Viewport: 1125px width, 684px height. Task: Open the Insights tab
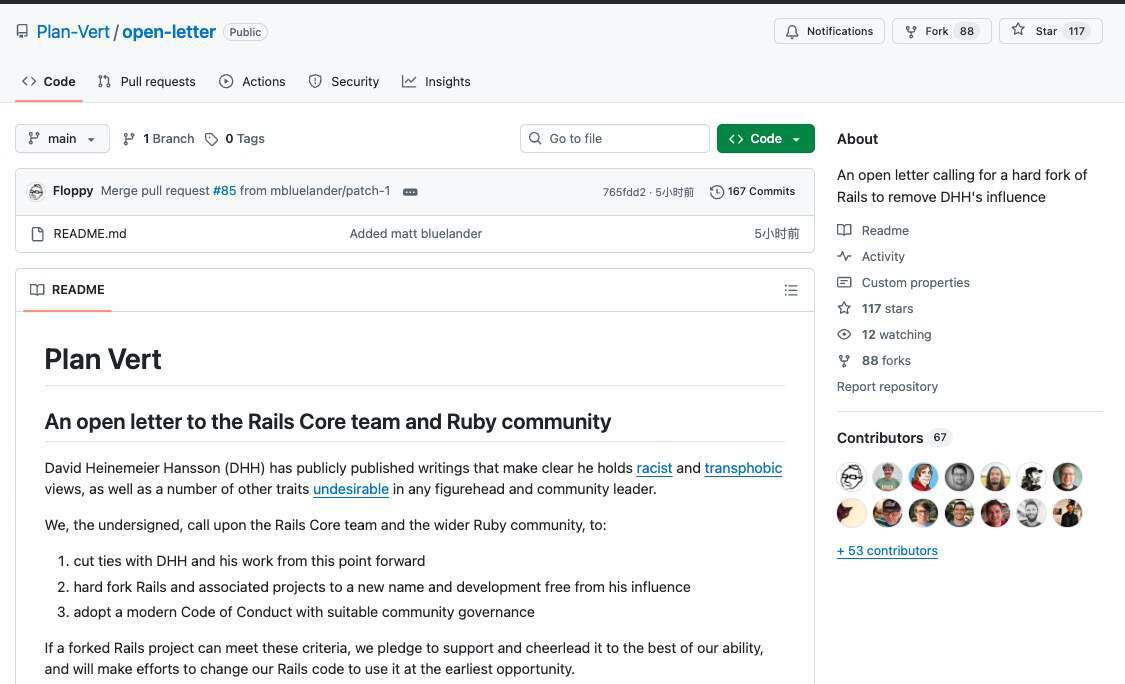click(x=436, y=82)
